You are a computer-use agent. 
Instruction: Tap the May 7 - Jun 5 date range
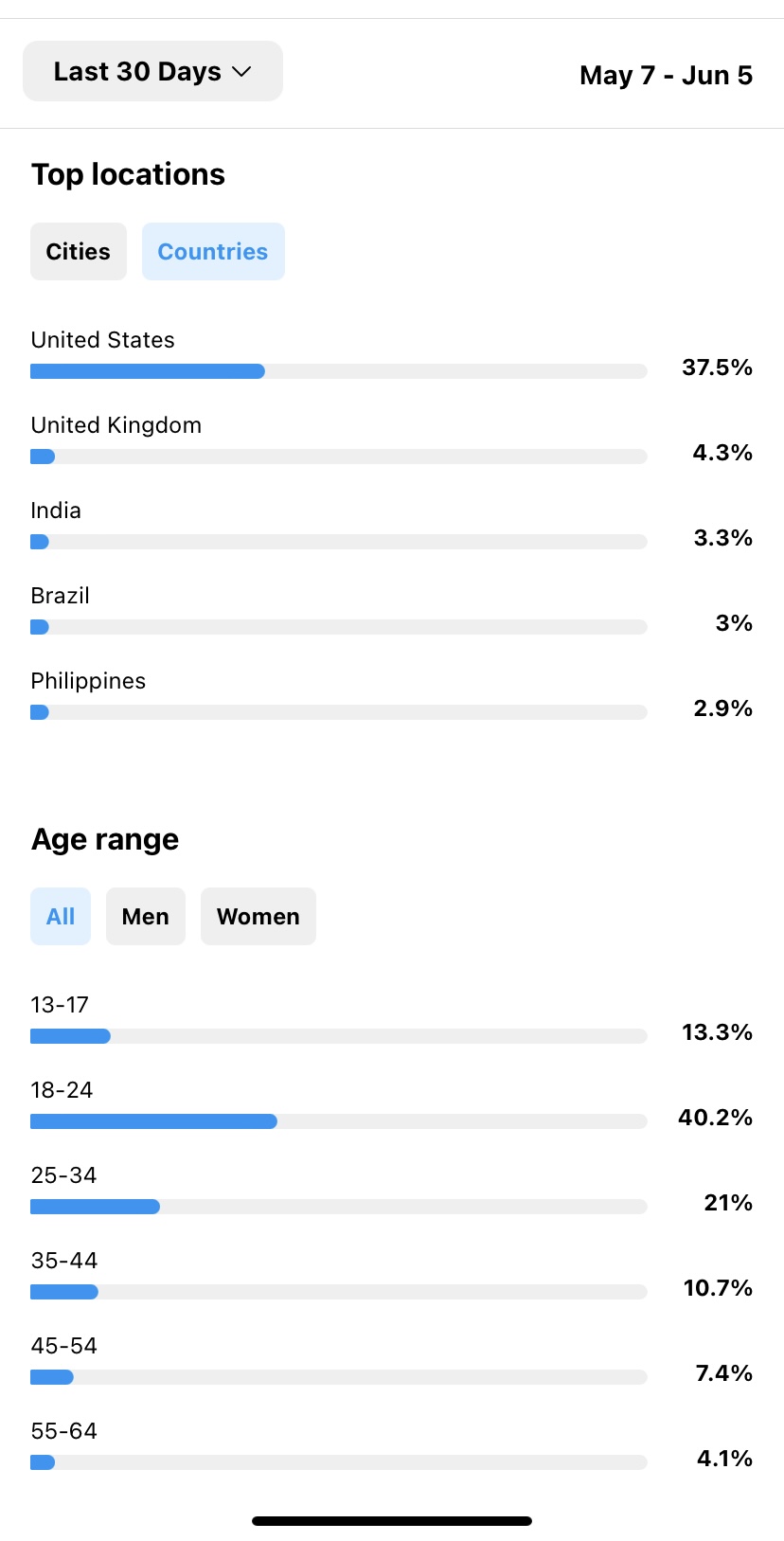click(x=666, y=75)
